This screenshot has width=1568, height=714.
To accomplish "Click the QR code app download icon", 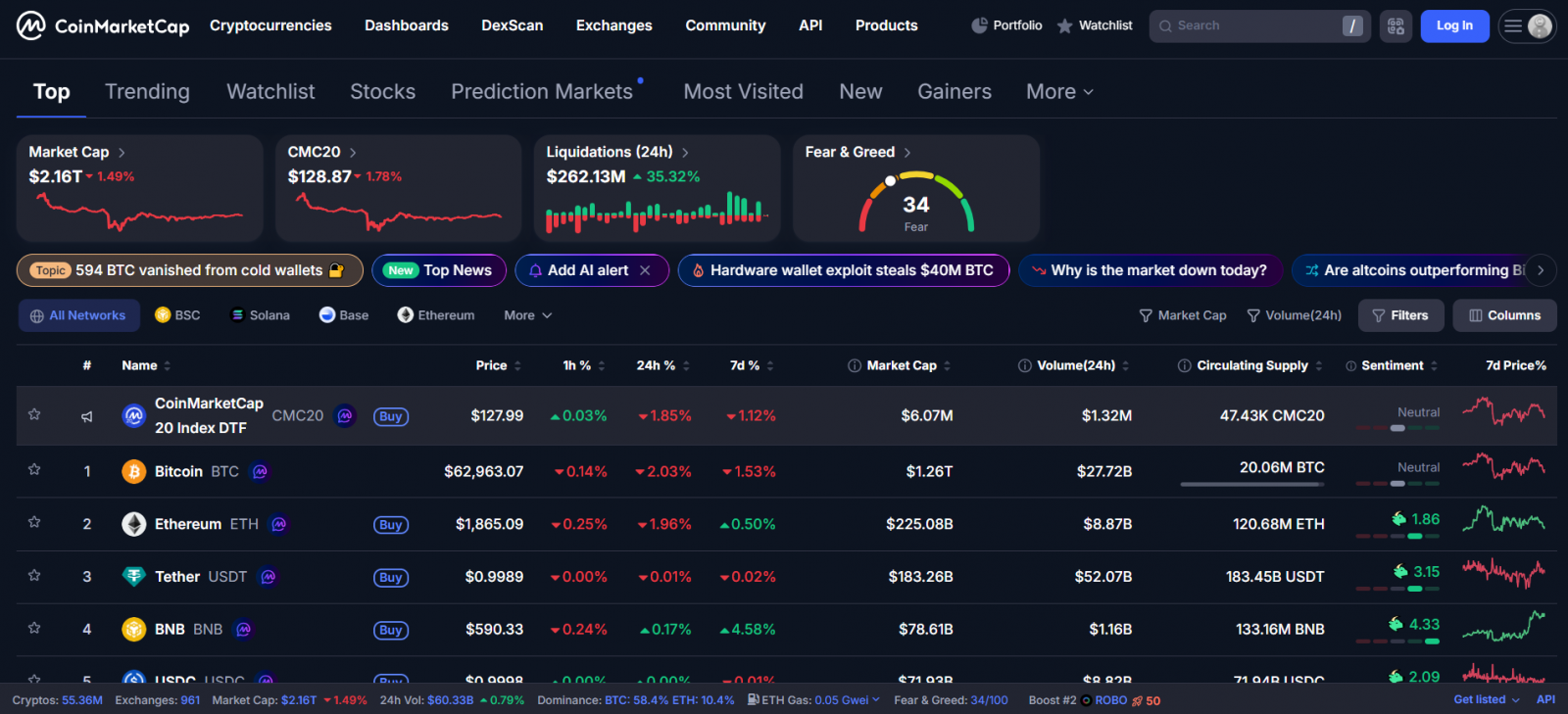I will click(1396, 26).
